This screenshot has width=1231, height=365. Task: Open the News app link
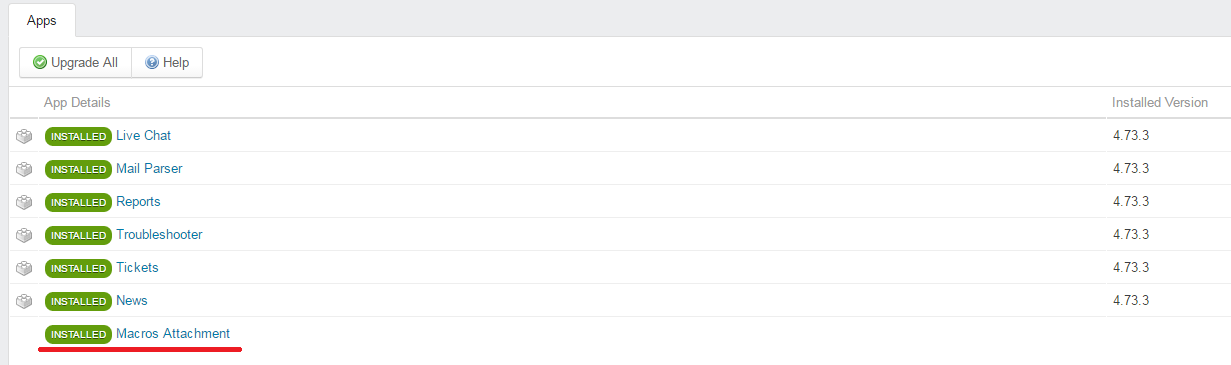pos(132,301)
